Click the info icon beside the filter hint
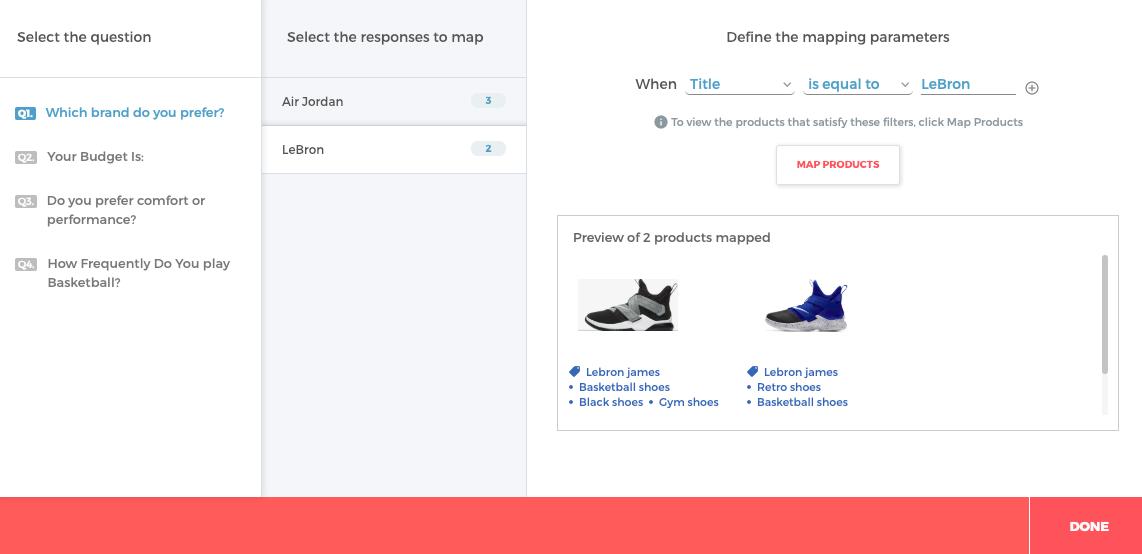This screenshot has width=1142, height=554. pyautogui.click(x=661, y=122)
